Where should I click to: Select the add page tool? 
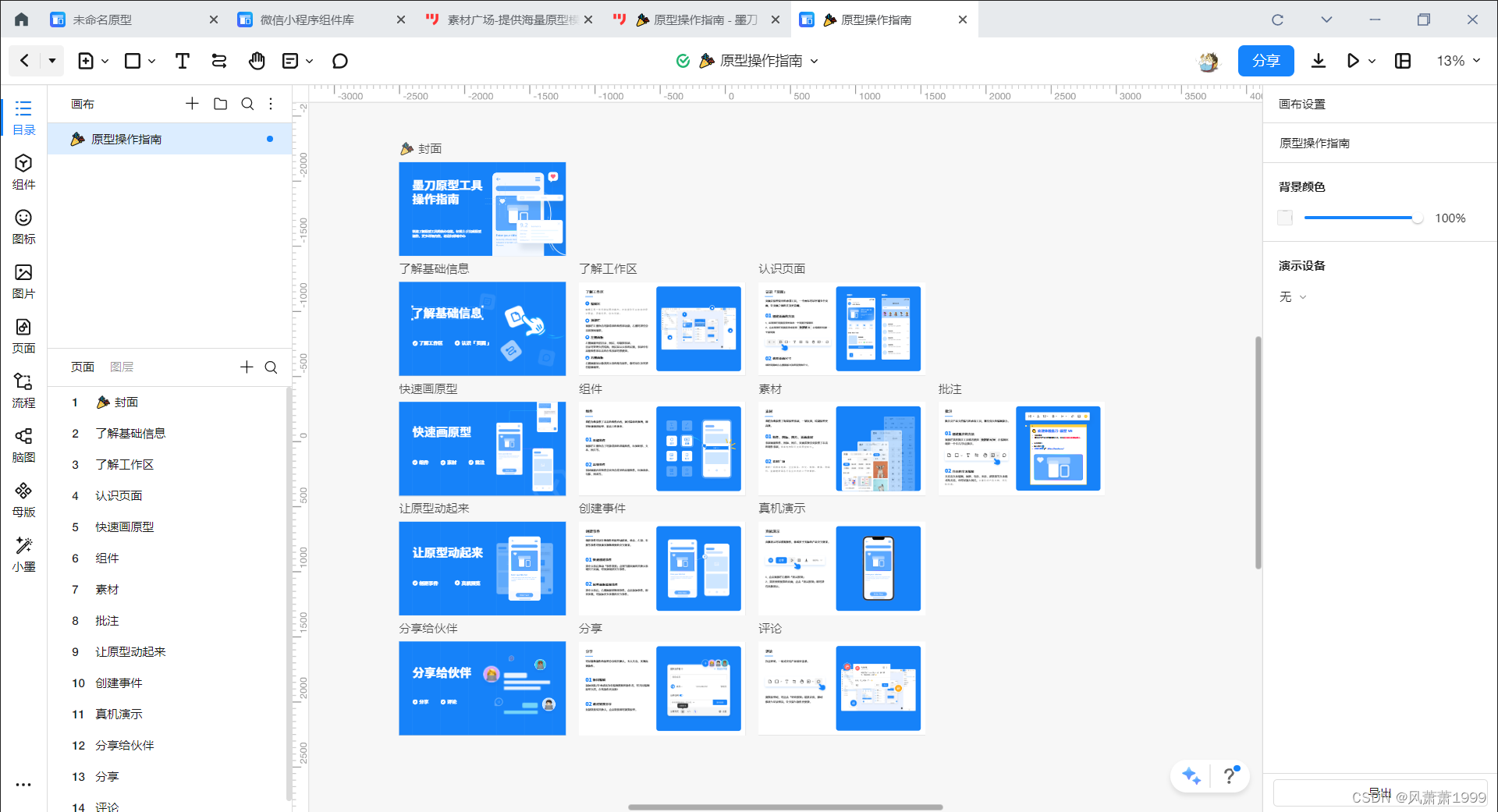[x=86, y=61]
